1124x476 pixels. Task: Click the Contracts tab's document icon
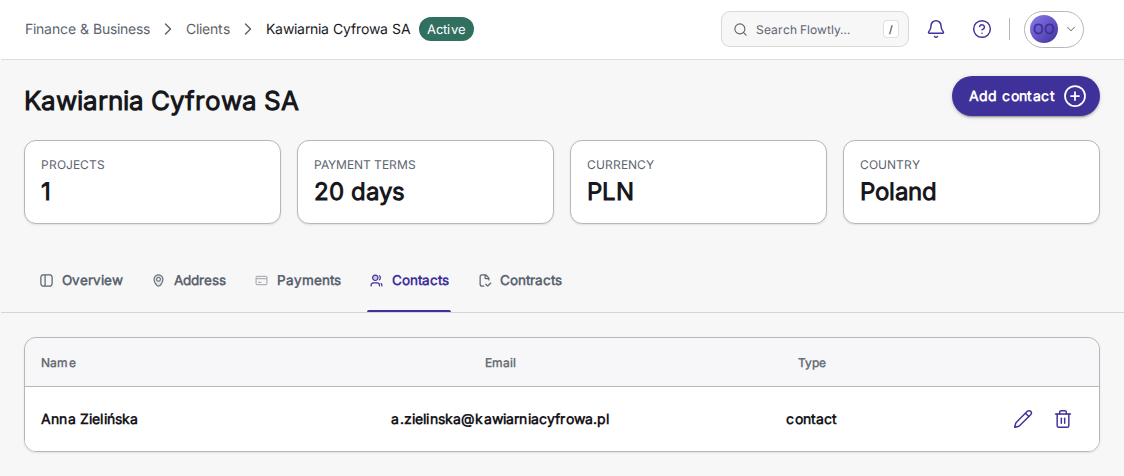(x=485, y=280)
